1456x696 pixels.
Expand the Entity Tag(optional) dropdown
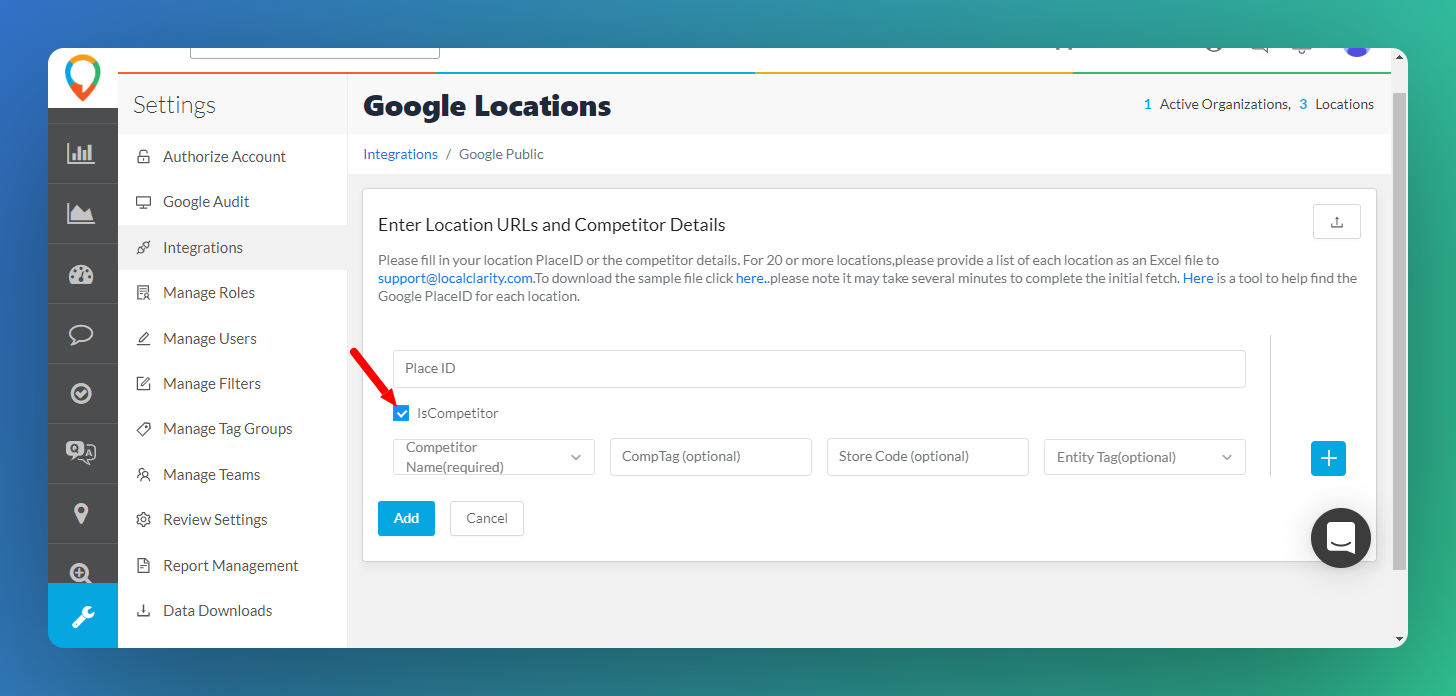(x=1145, y=457)
